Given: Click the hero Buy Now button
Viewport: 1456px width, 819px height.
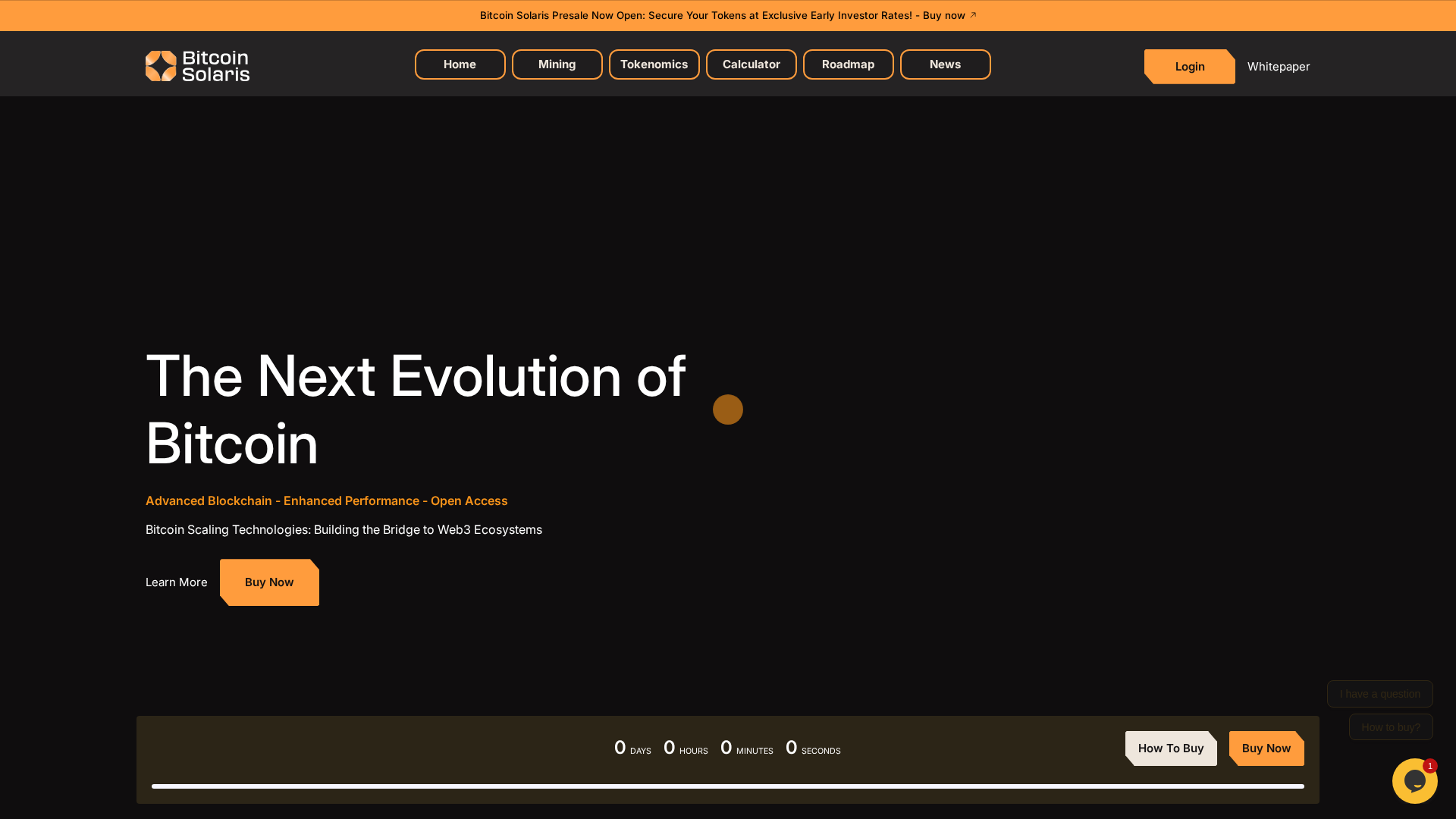Looking at the screenshot, I should pyautogui.click(x=269, y=582).
